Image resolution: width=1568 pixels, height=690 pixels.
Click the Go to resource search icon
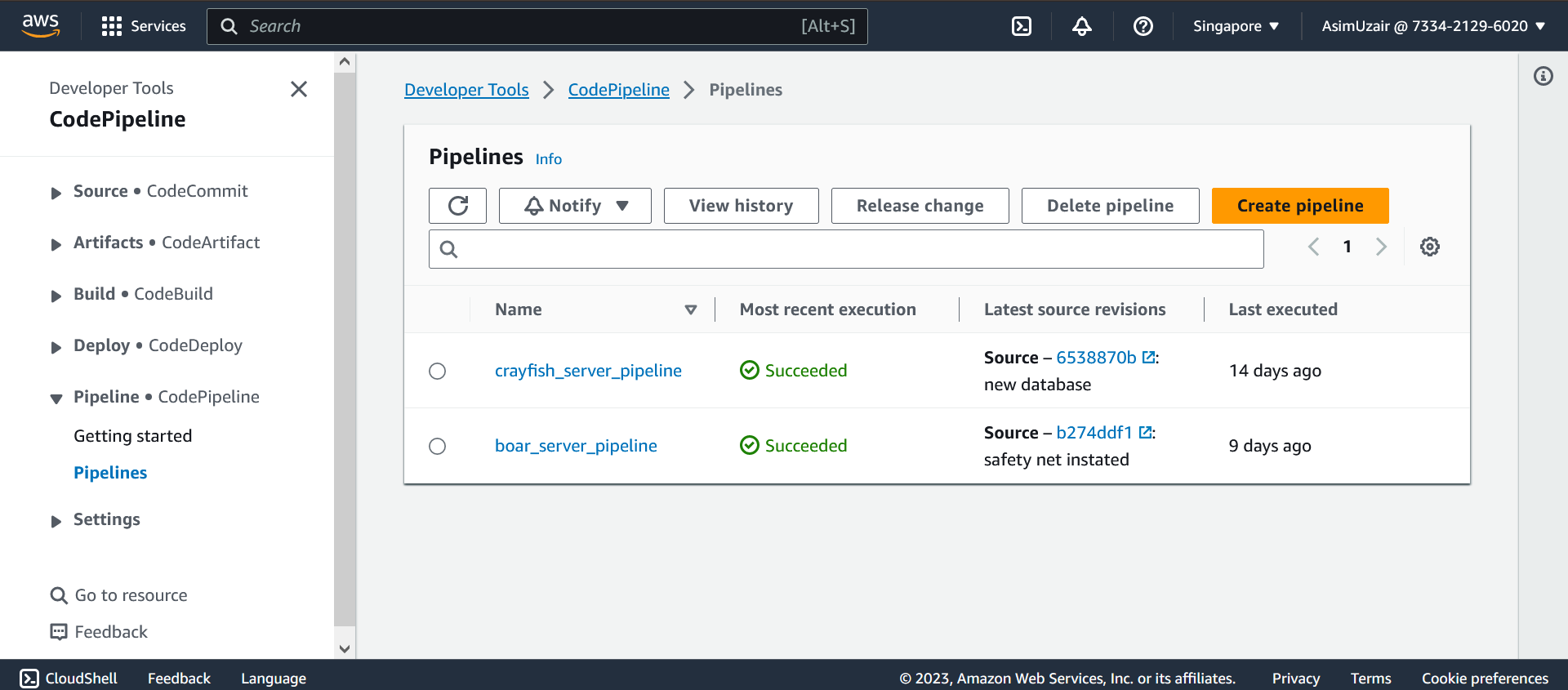point(59,595)
